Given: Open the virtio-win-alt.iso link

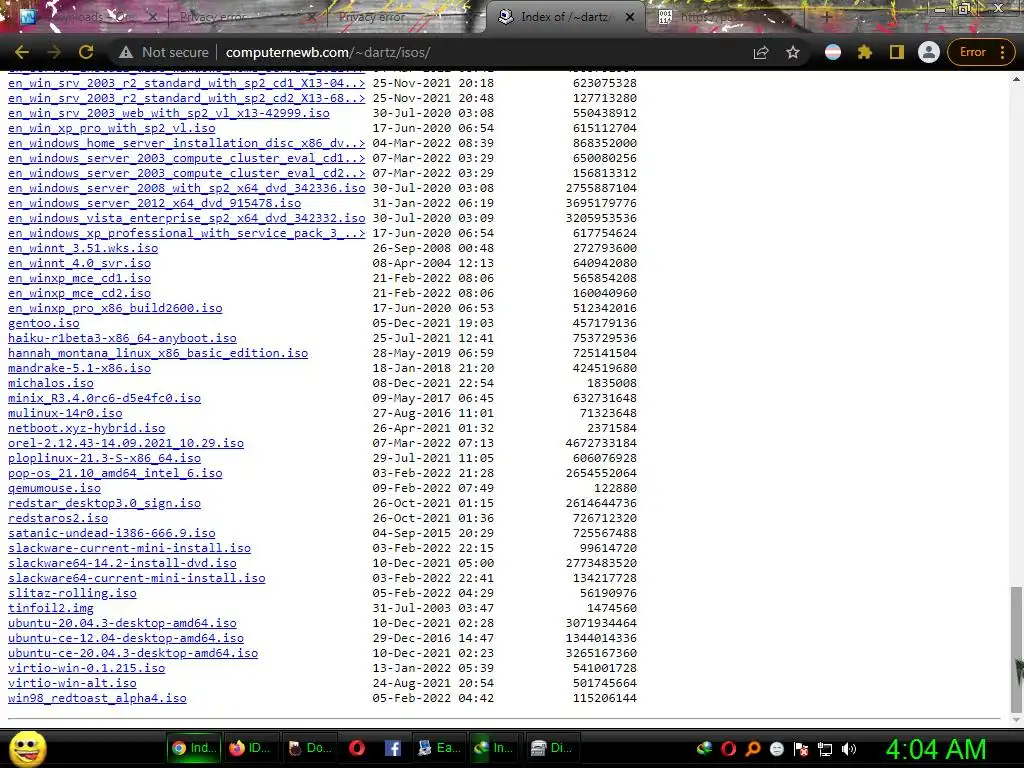Looking at the screenshot, I should [x=72, y=684].
